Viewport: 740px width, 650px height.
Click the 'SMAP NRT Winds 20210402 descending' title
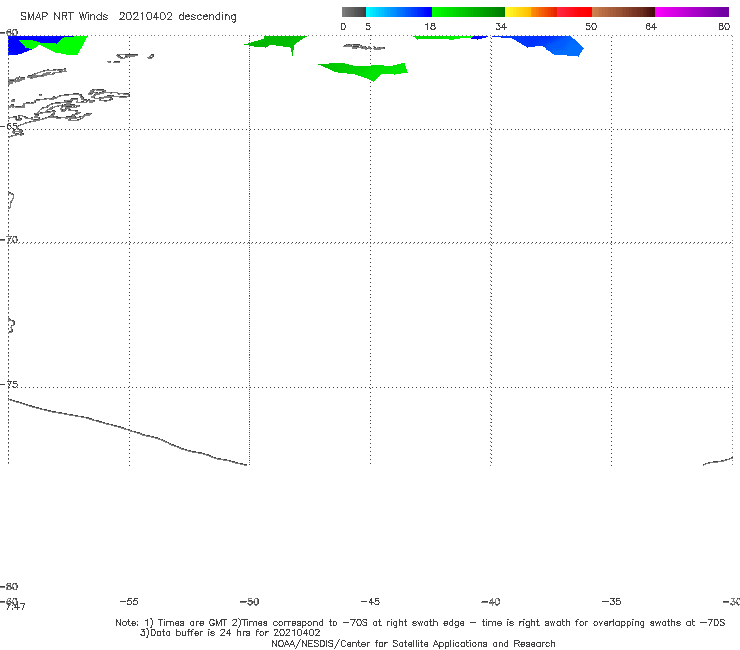click(128, 17)
